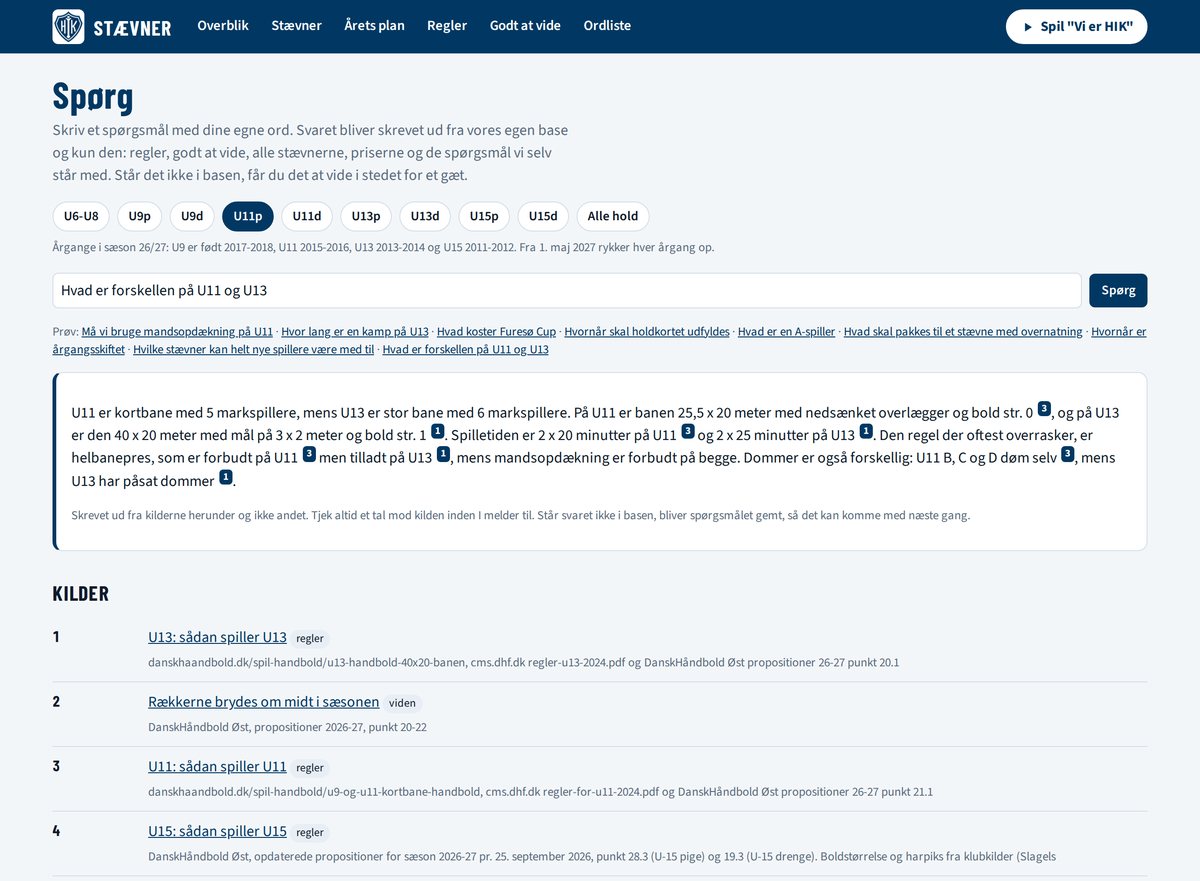Toggle the selected U11p chip
1200x881 pixels.
248,216
